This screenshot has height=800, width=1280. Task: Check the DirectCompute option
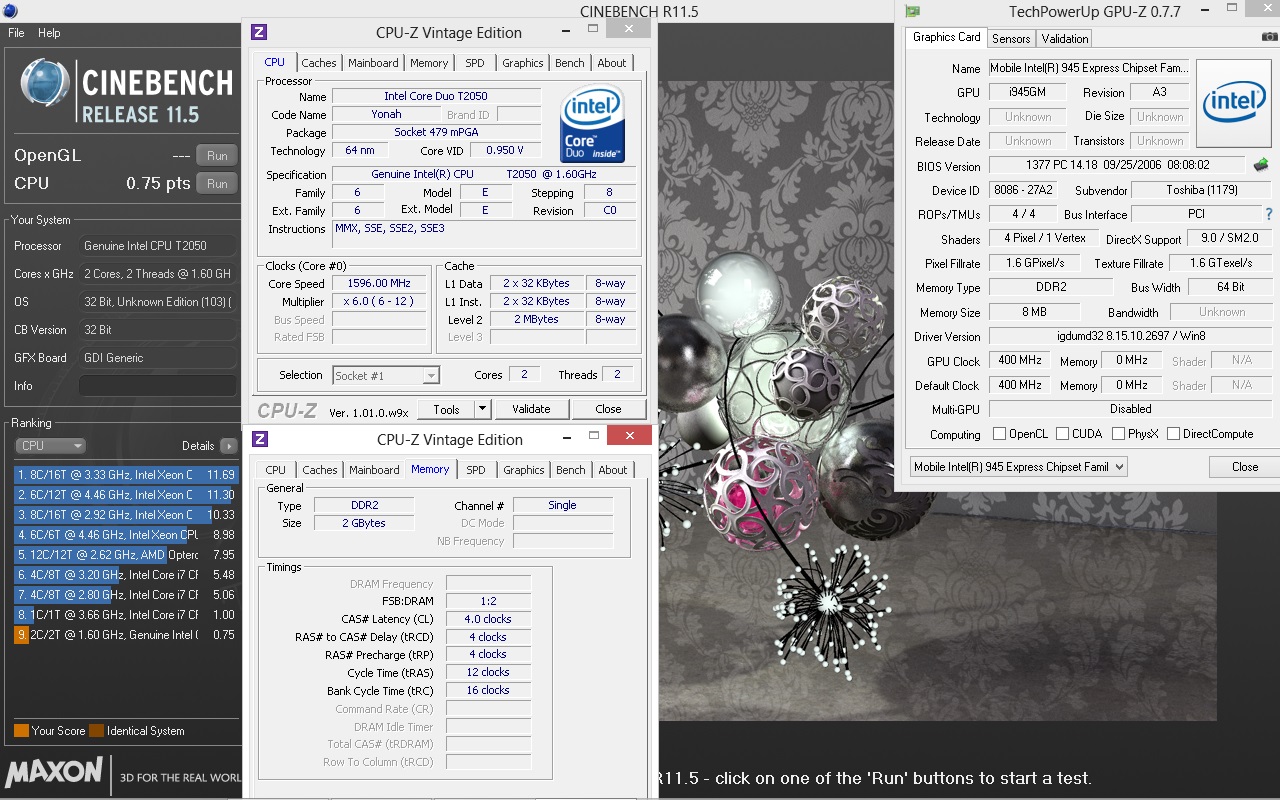point(1173,434)
